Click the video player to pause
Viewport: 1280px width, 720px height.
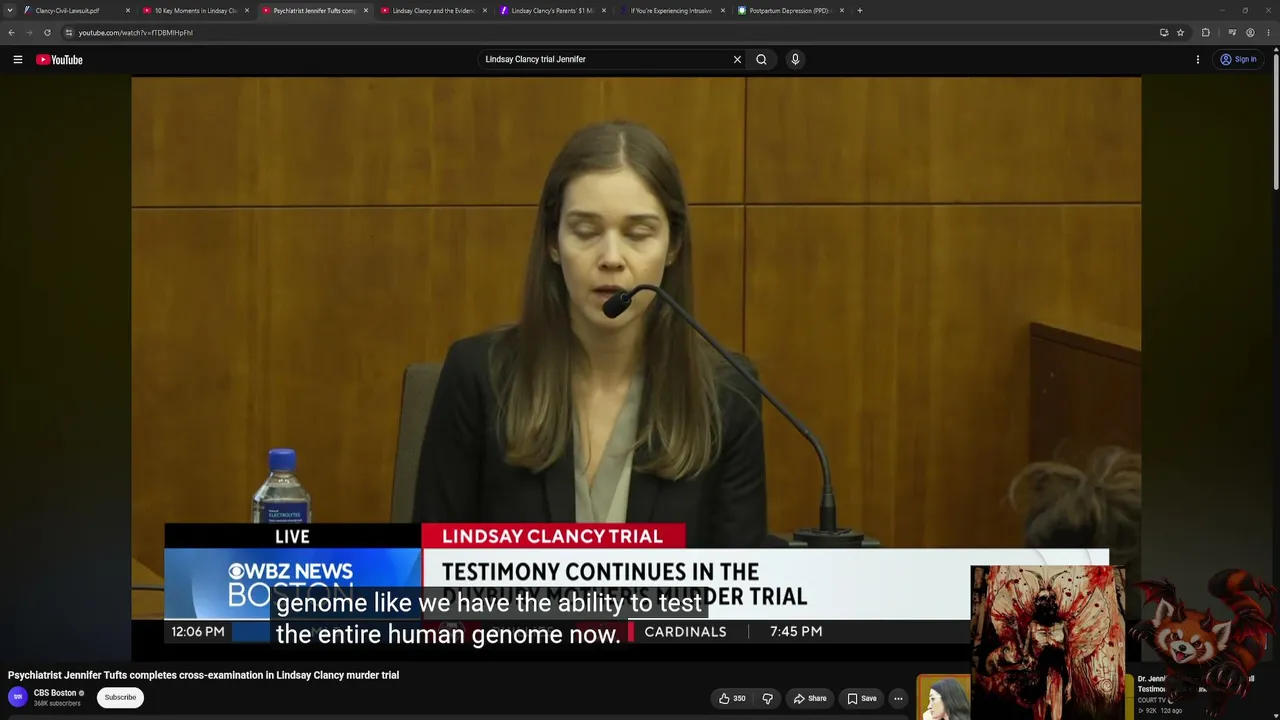coord(636,368)
